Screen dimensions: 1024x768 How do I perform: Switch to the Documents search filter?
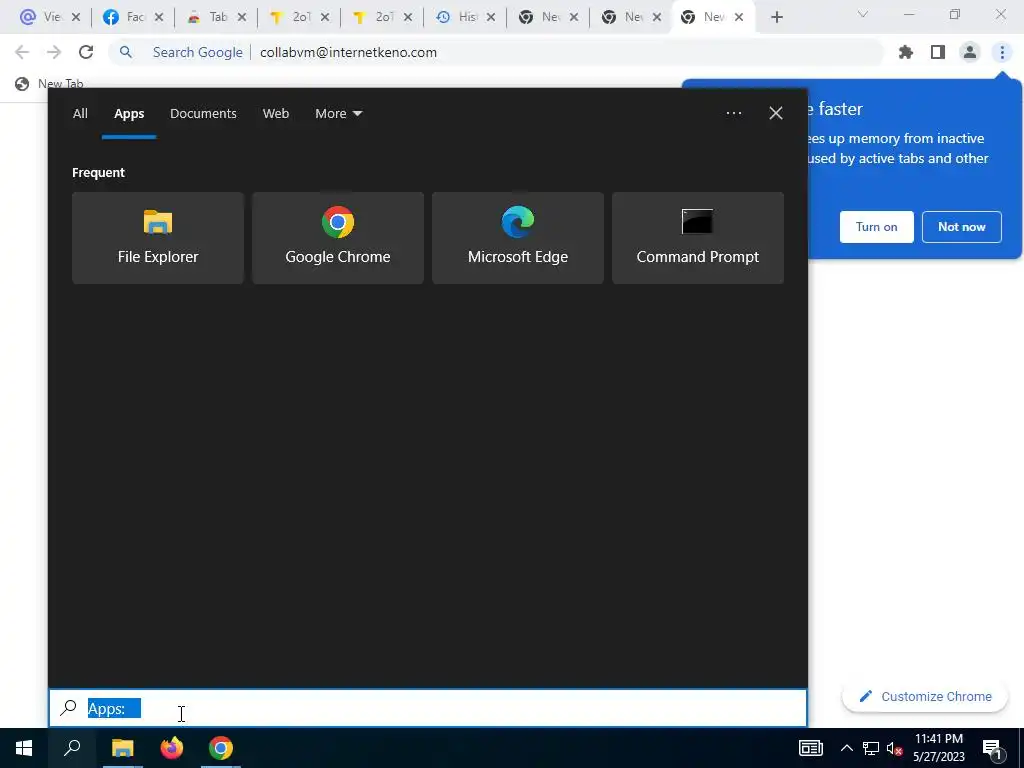tap(203, 114)
